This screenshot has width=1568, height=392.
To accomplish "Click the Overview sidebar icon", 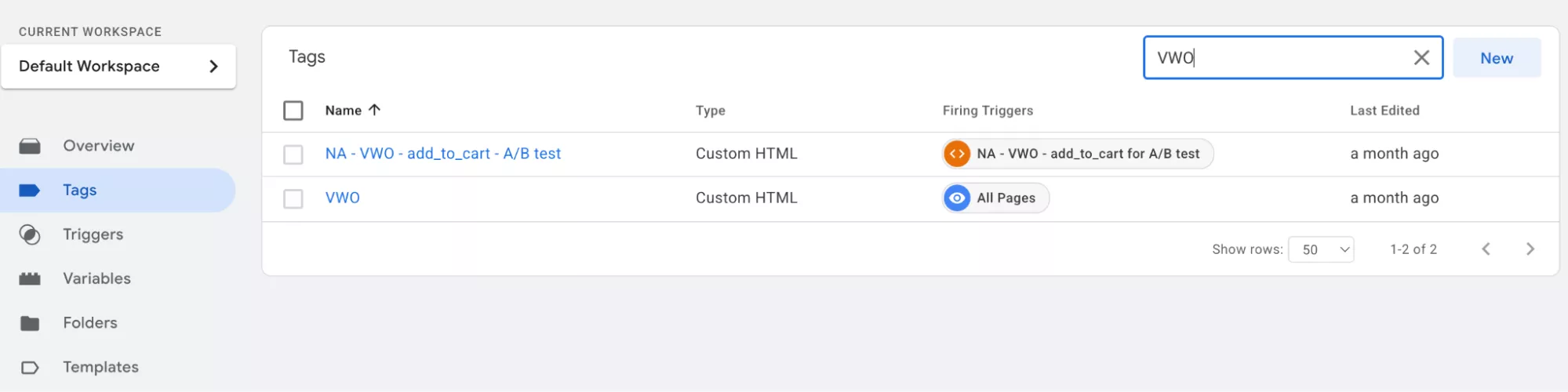I will point(30,147).
